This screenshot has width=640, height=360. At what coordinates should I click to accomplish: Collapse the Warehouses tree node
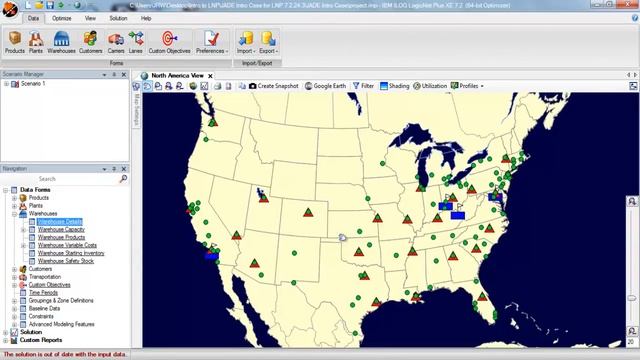click(x=14, y=214)
